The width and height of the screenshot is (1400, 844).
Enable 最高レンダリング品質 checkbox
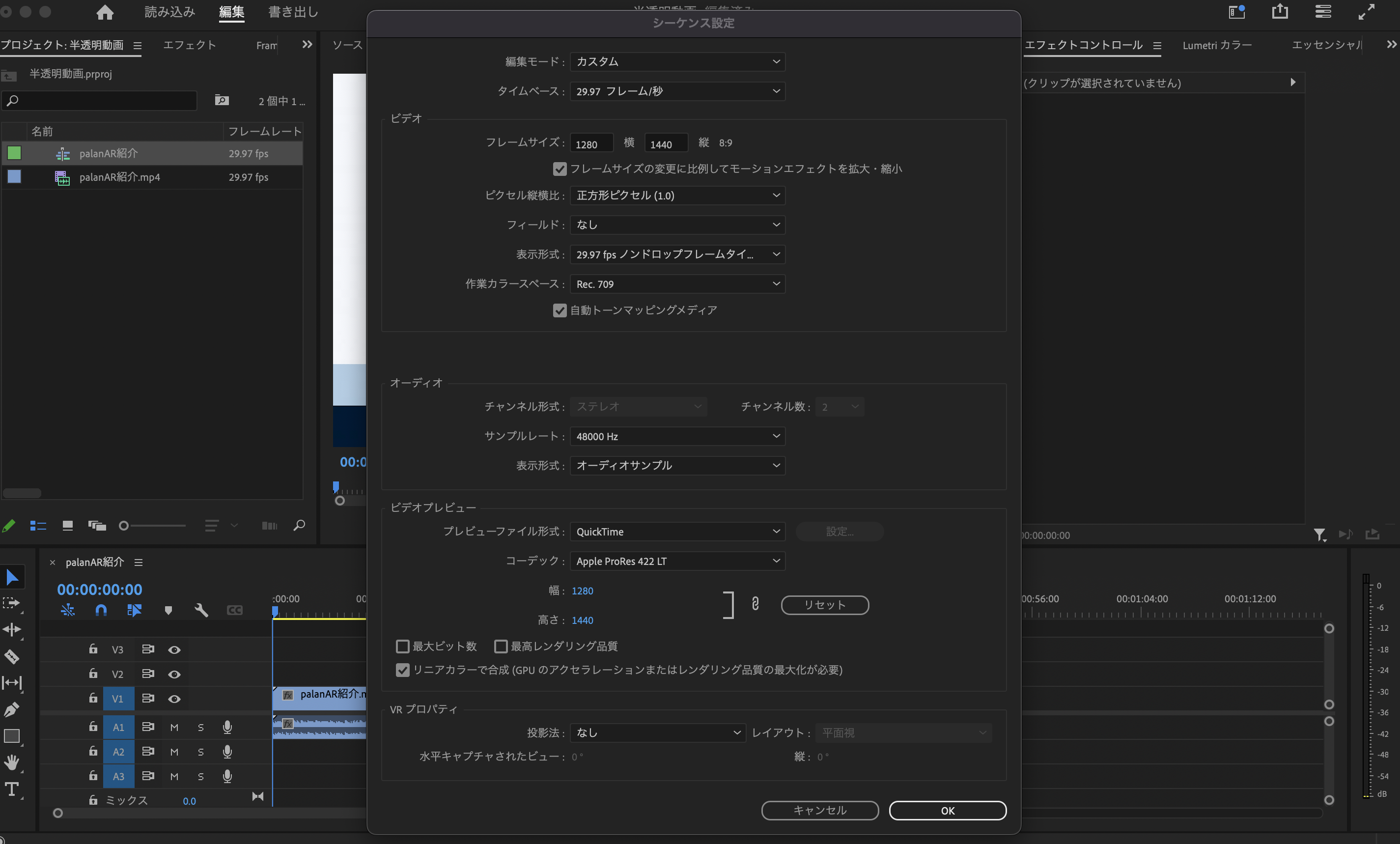click(x=501, y=646)
